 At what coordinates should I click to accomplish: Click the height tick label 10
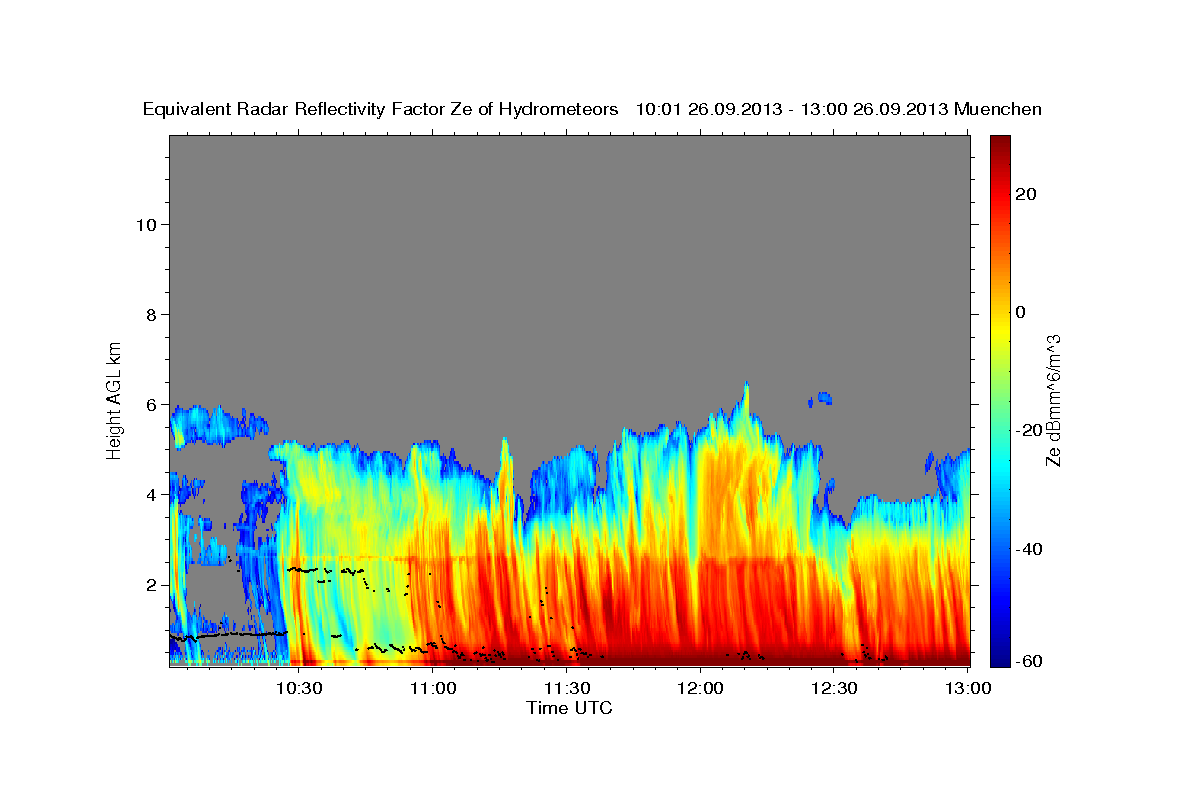point(147,225)
